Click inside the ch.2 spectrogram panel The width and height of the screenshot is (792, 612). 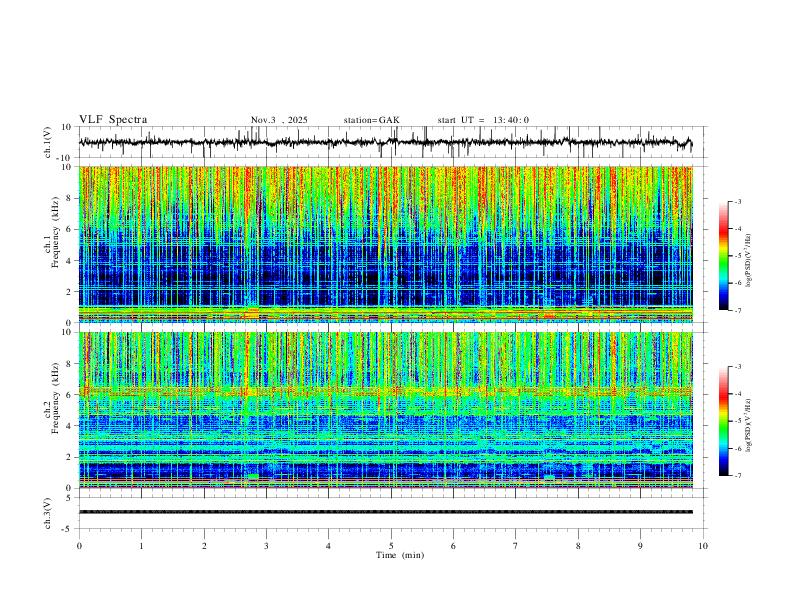(x=386, y=410)
